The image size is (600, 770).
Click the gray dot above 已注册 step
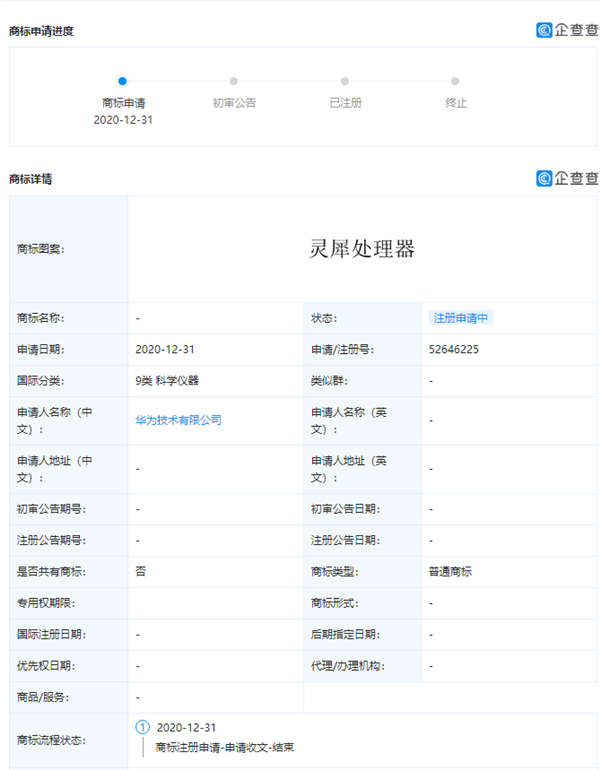click(344, 81)
